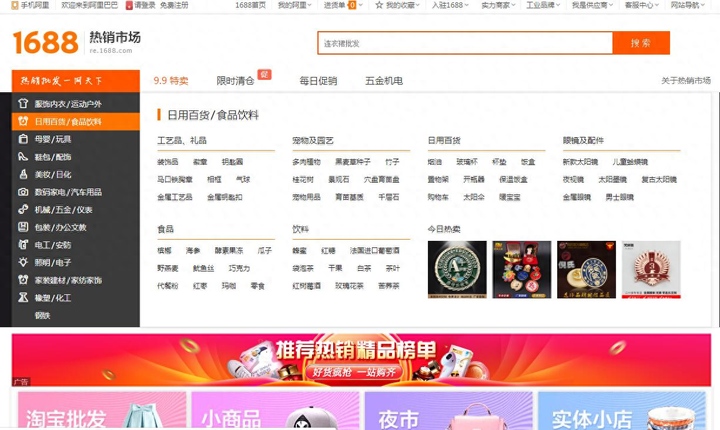Click the camera icon for 数码家电/汽车用品
The width and height of the screenshot is (720, 430).
[23, 192]
